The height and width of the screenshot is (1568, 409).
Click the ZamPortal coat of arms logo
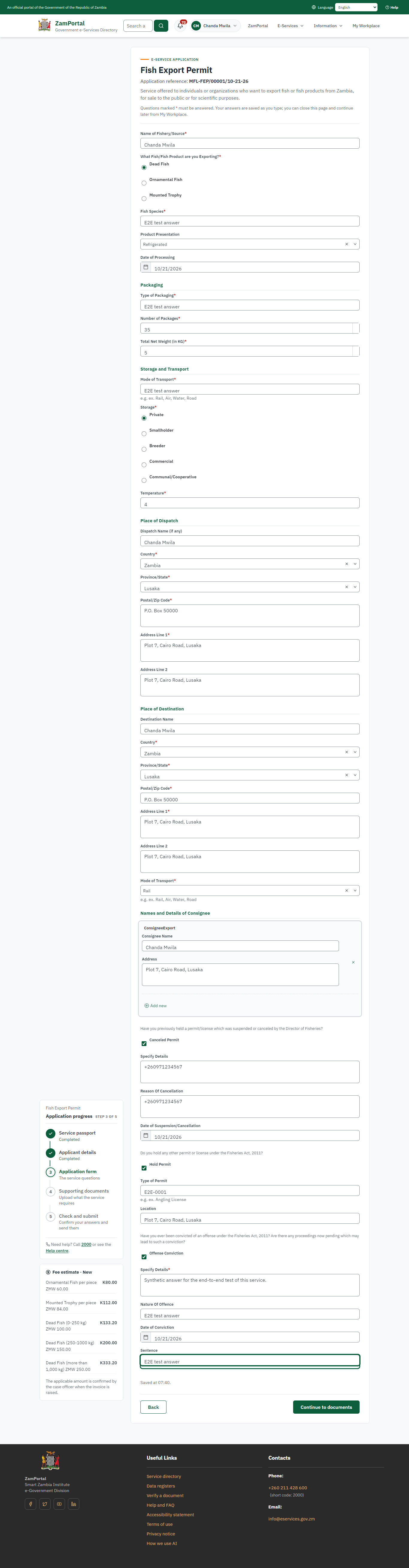[x=45, y=25]
